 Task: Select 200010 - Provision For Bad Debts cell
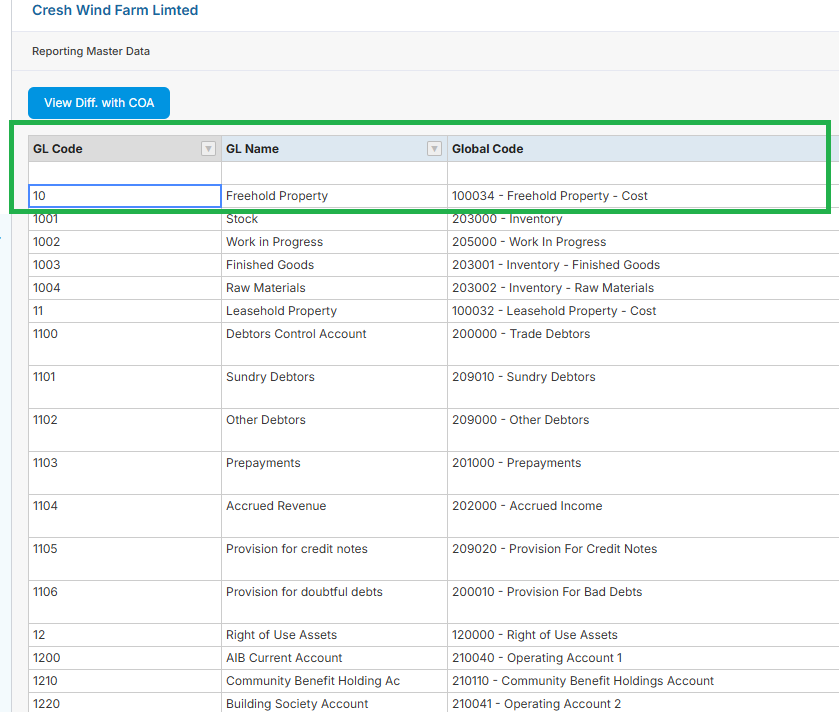click(x=643, y=602)
